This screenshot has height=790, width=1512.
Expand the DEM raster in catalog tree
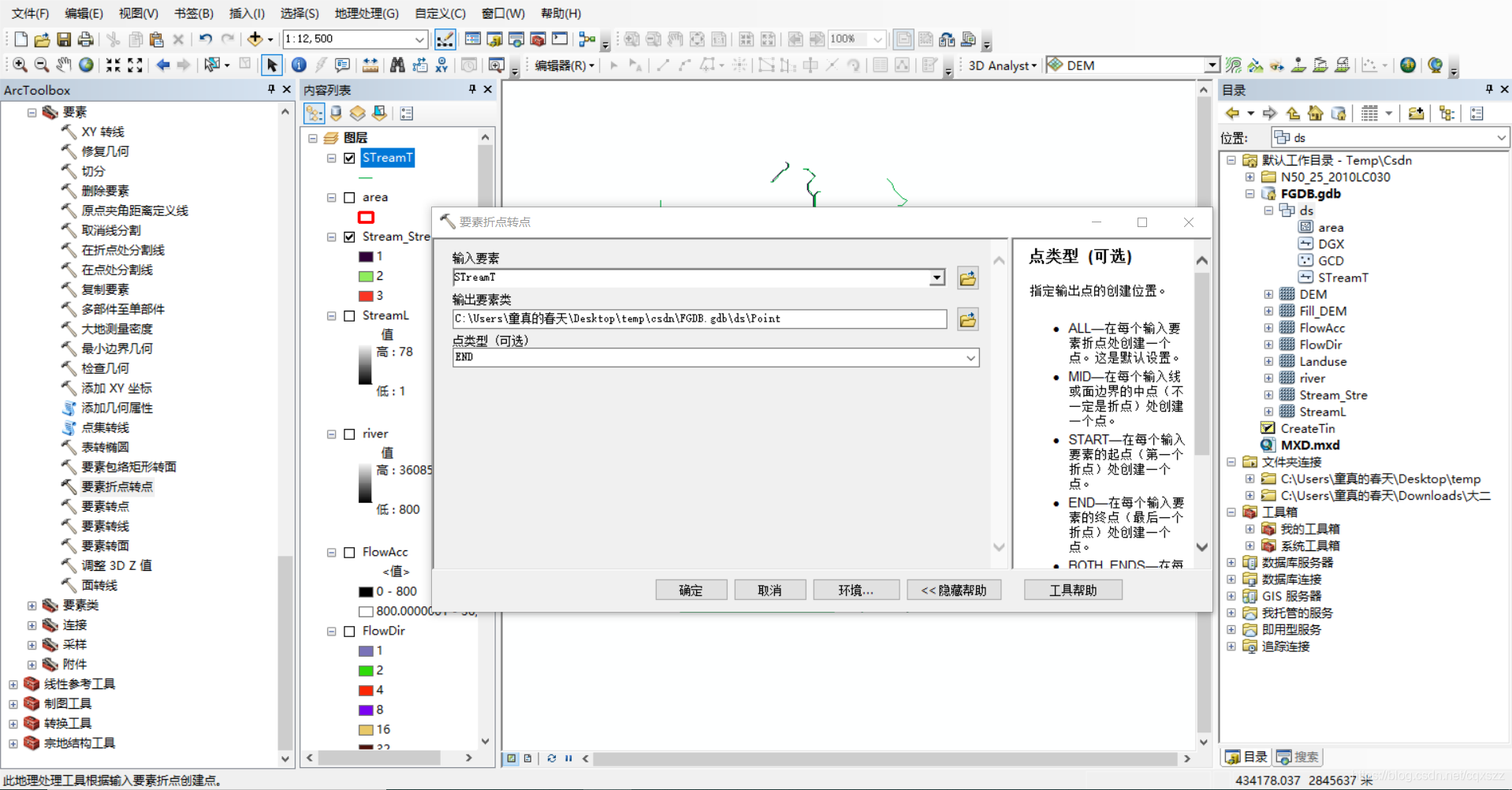tap(1268, 294)
